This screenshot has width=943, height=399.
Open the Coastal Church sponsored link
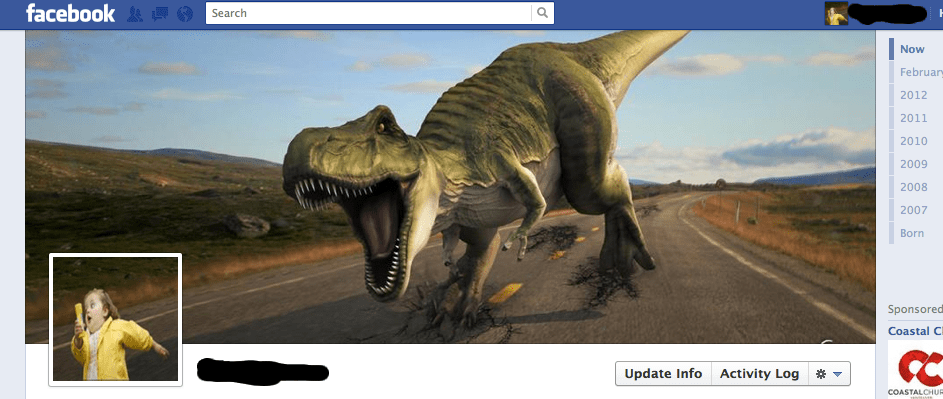click(915, 331)
